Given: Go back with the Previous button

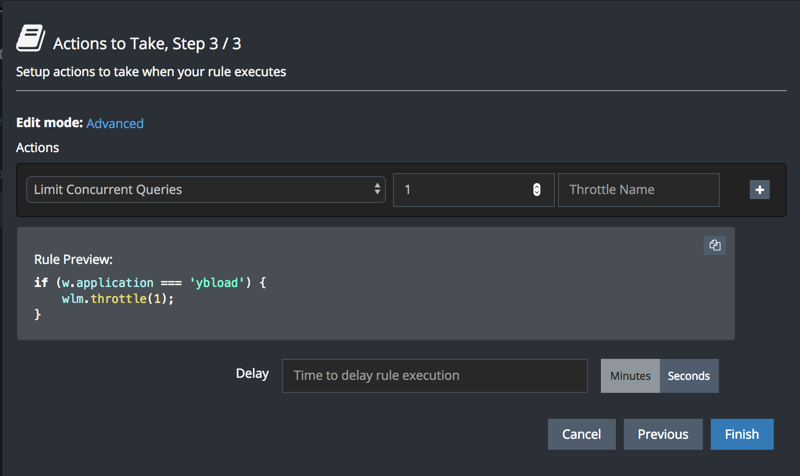Looking at the screenshot, I should (x=663, y=434).
